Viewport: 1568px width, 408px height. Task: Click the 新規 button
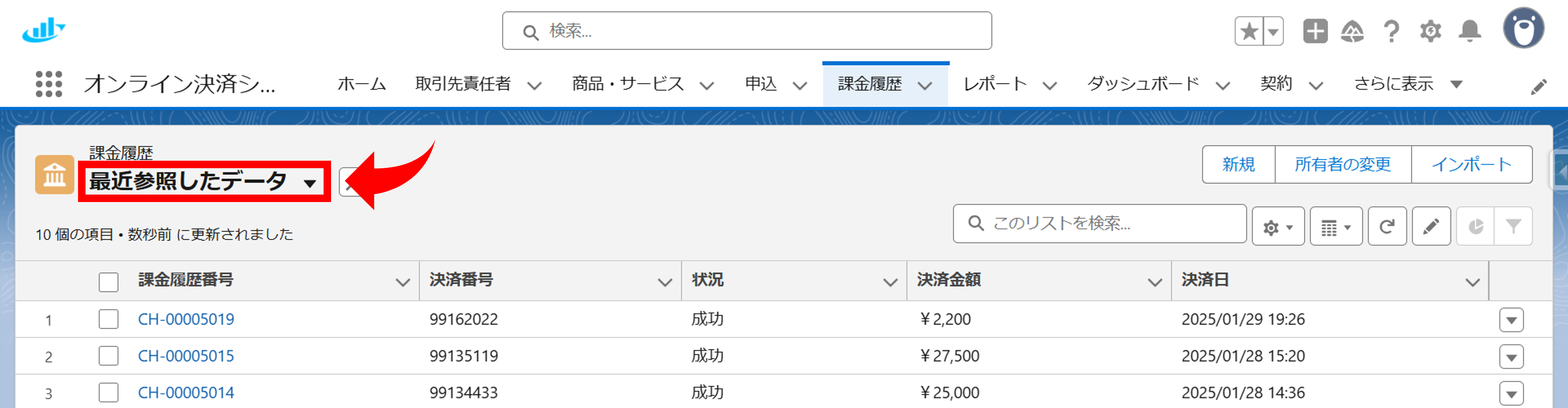(x=1239, y=164)
